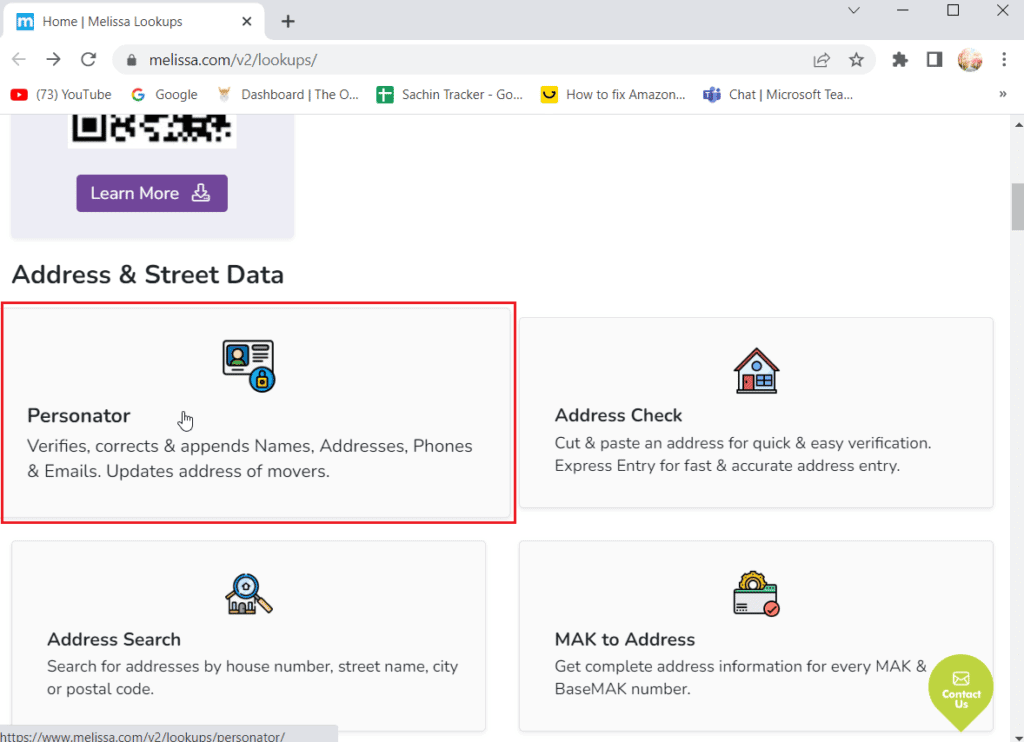Share this page via address bar icon
This screenshot has height=742, width=1024.
point(822,60)
